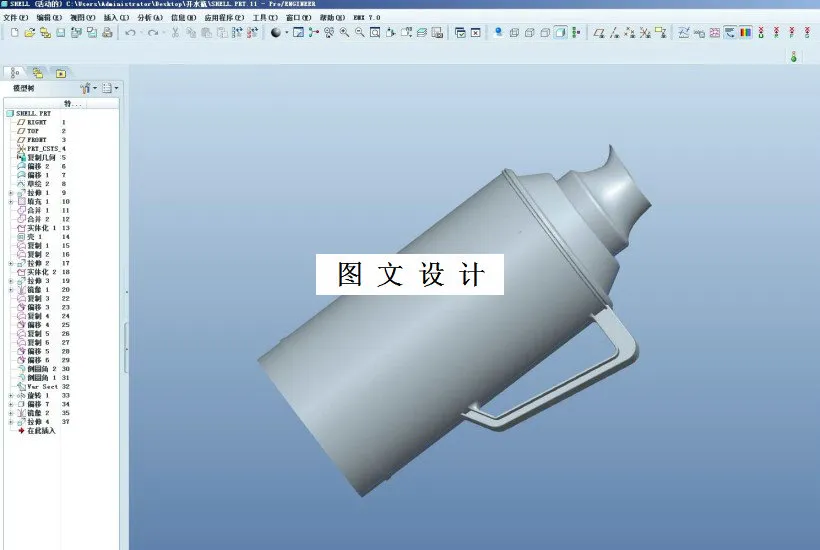Switch display to hidden line cube icon

click(529, 32)
